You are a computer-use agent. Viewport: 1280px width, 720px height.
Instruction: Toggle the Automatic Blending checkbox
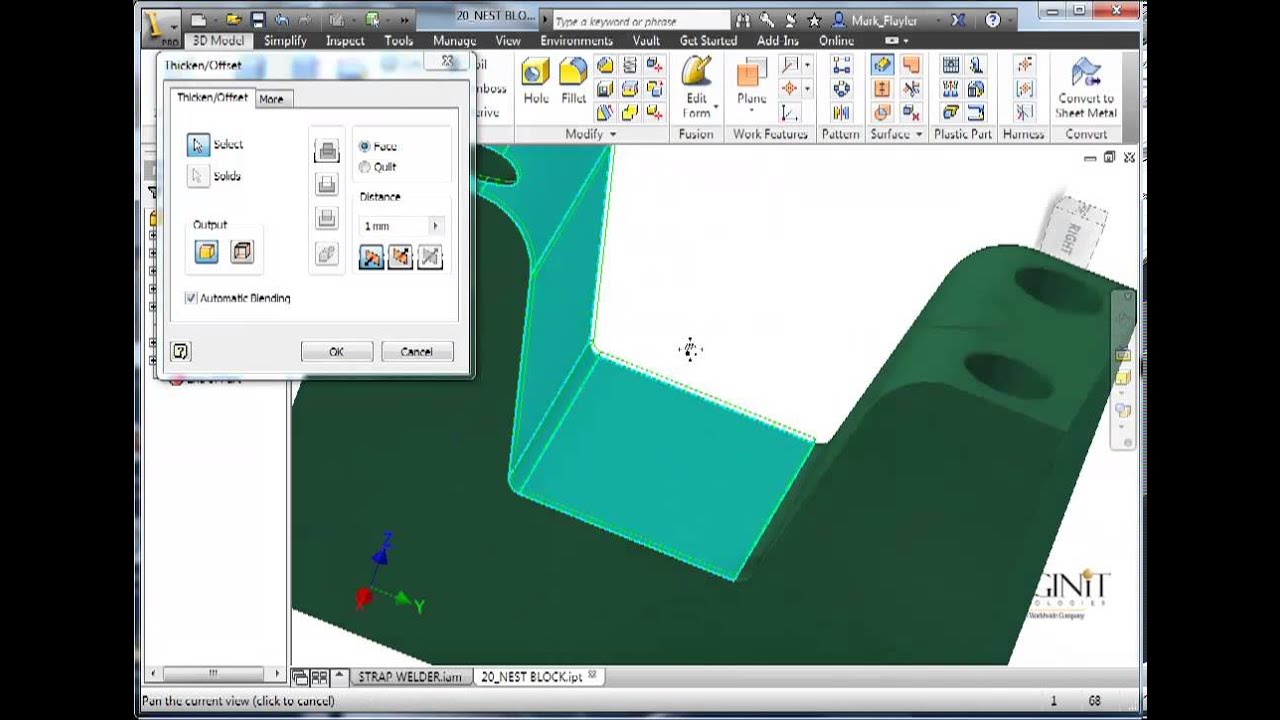pos(191,298)
